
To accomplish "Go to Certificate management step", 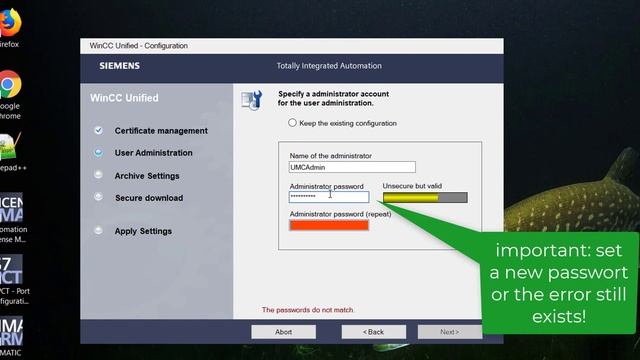I will pyautogui.click(x=161, y=131).
